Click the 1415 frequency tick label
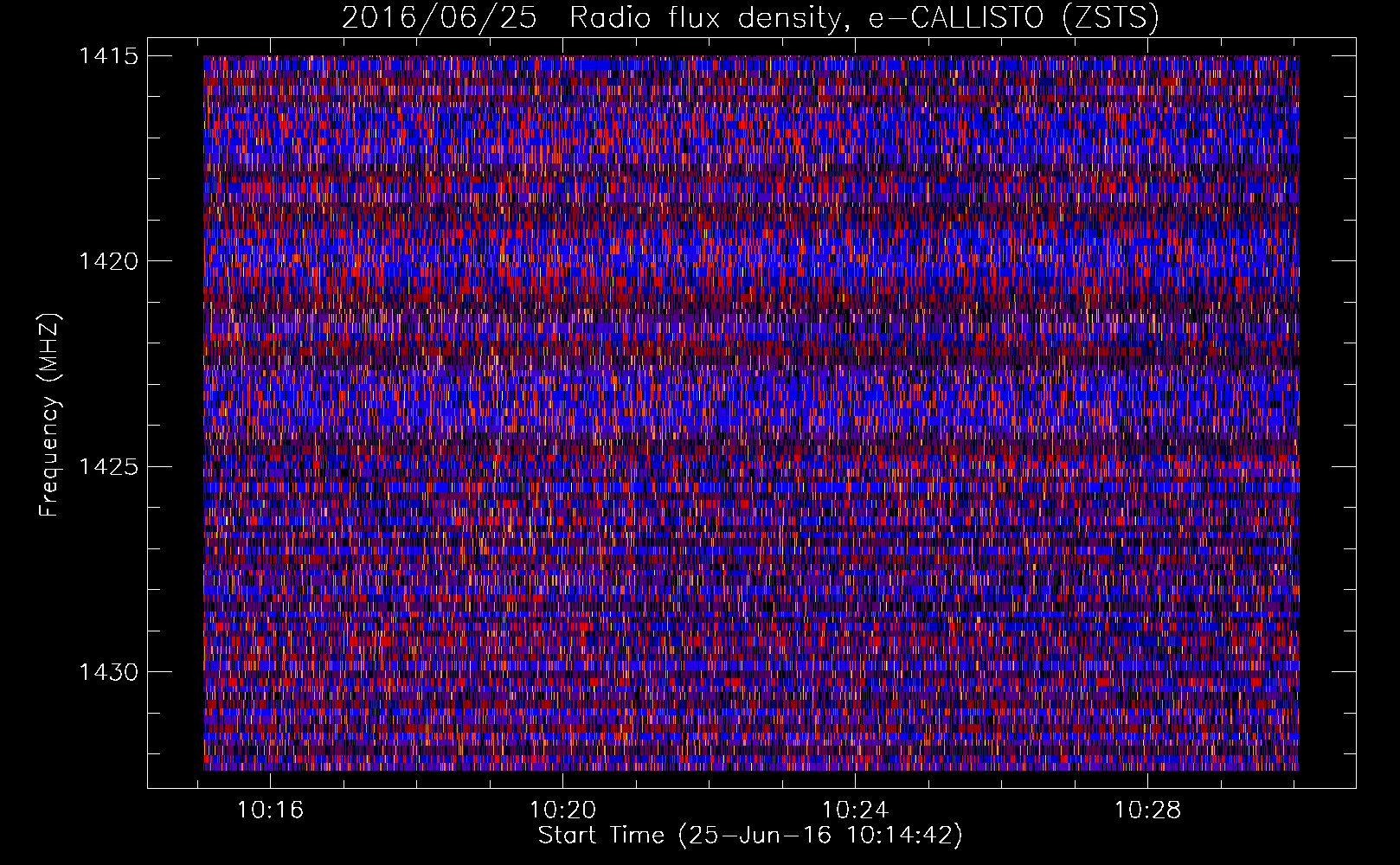 tap(108, 56)
